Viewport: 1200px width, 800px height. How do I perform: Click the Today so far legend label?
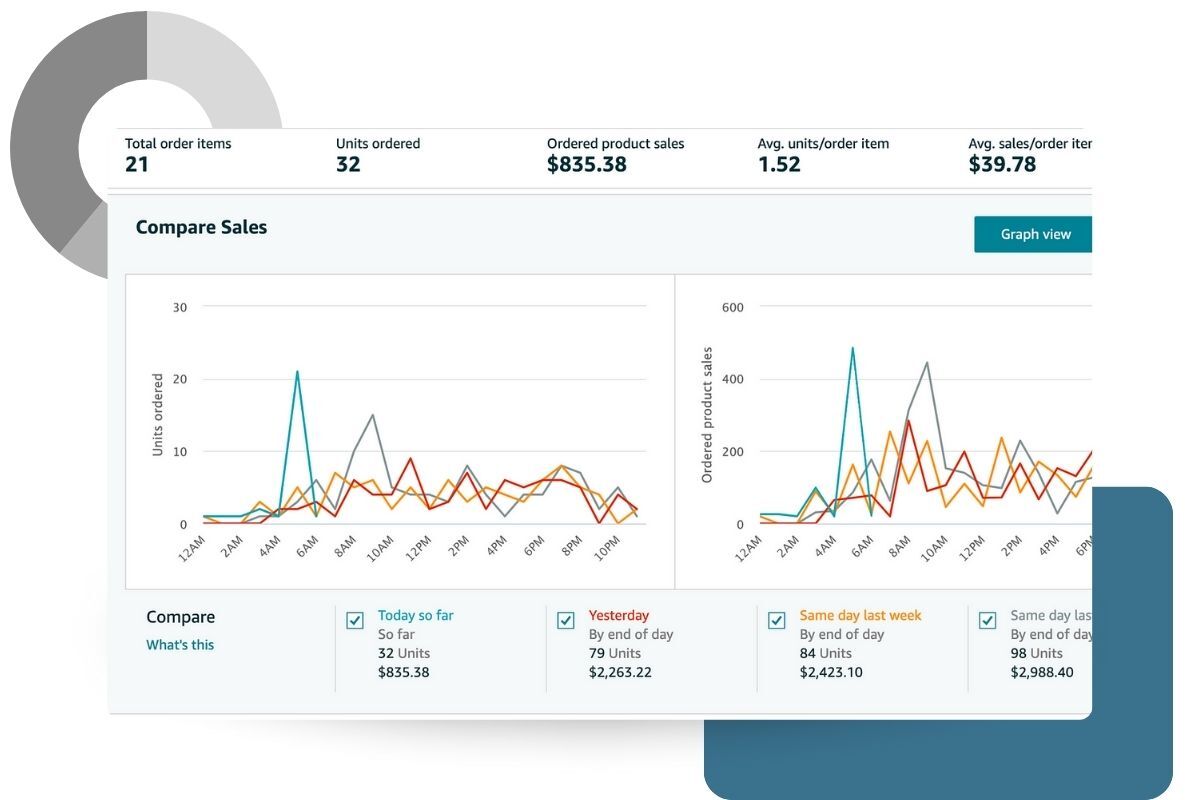(x=415, y=616)
